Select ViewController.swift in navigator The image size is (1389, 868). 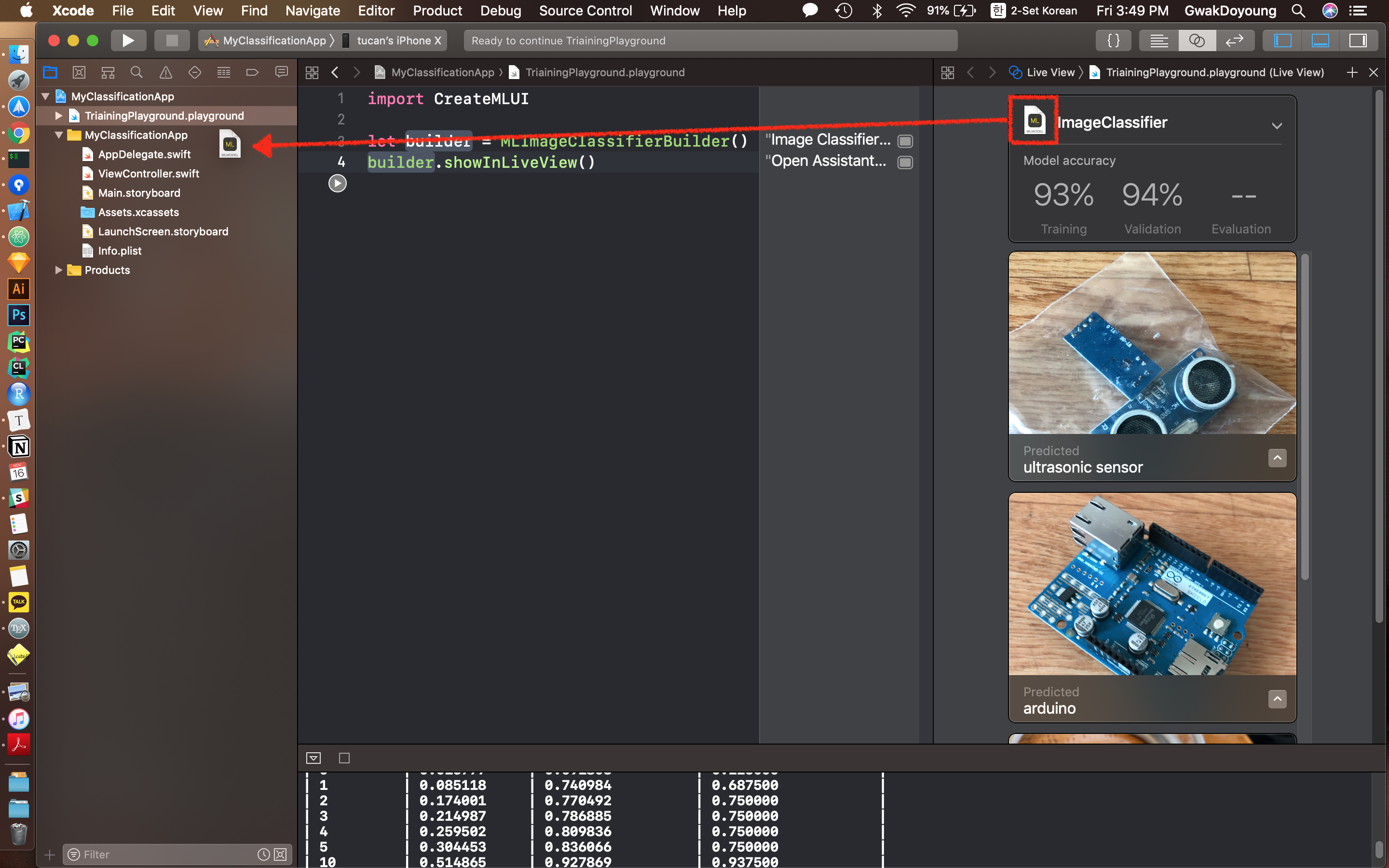(148, 174)
